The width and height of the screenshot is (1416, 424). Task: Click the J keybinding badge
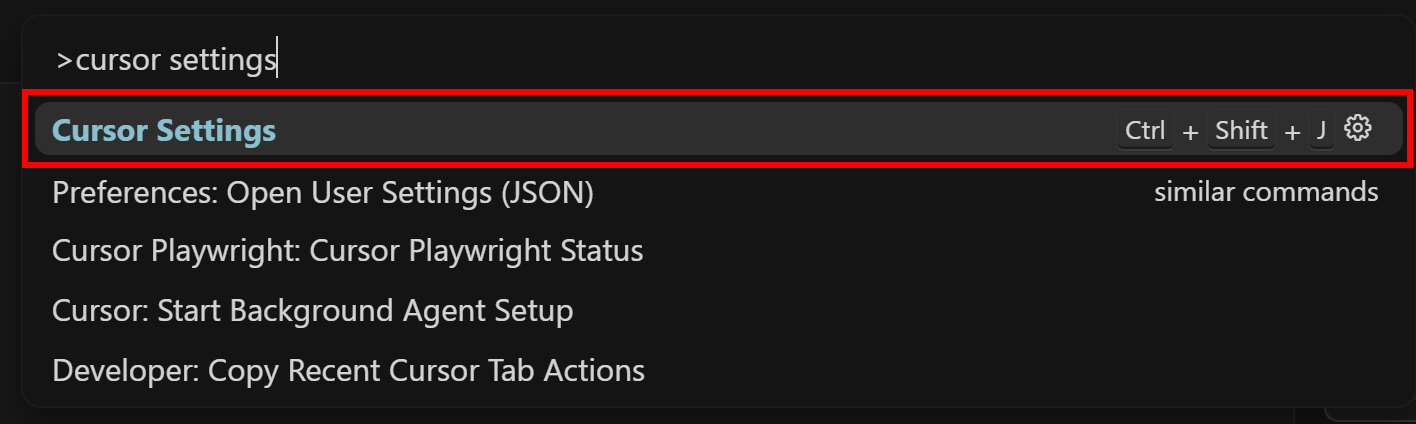point(1321,131)
